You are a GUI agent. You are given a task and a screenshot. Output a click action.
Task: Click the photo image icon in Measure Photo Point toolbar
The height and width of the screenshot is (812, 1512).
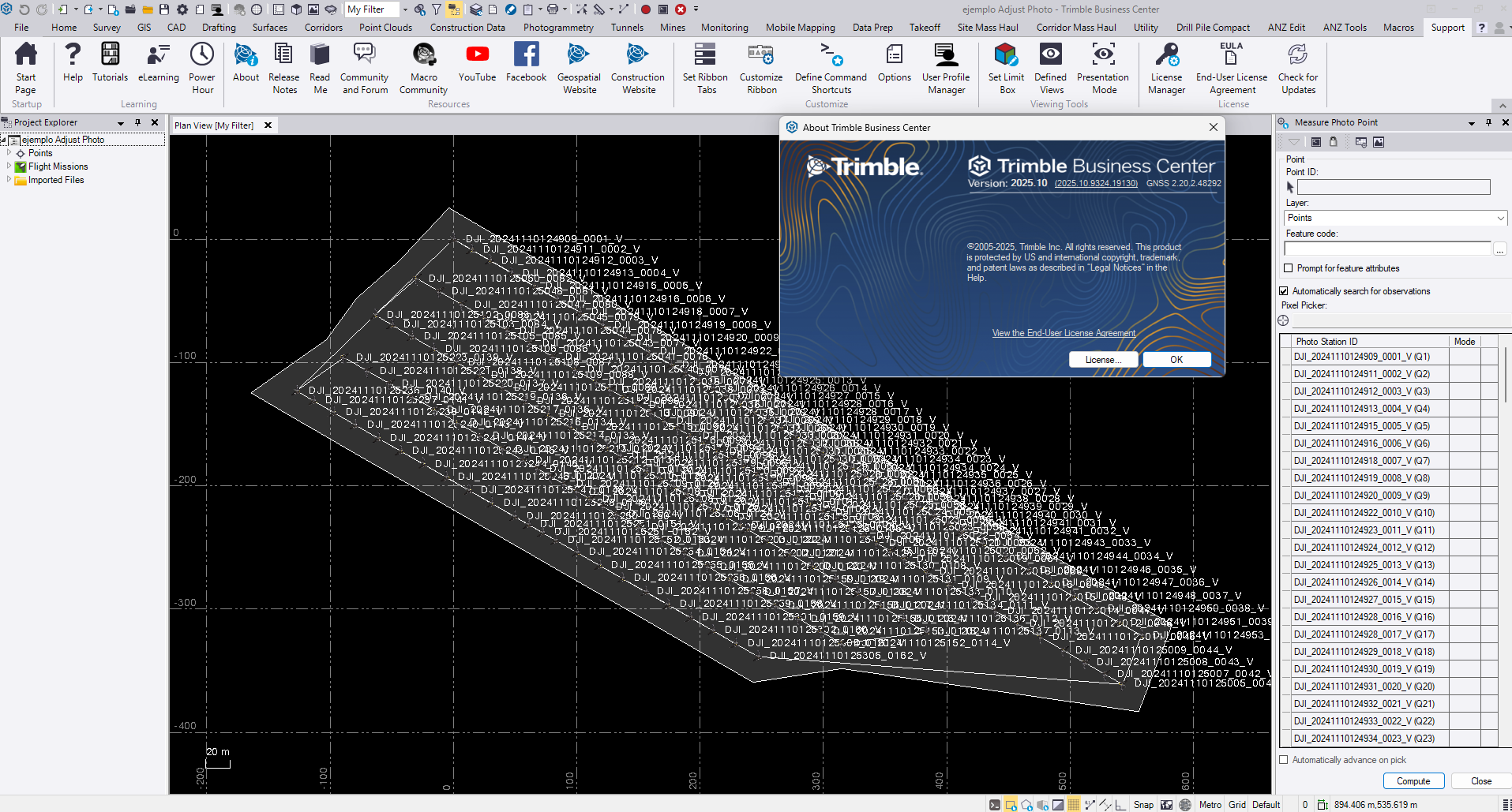click(x=1379, y=142)
